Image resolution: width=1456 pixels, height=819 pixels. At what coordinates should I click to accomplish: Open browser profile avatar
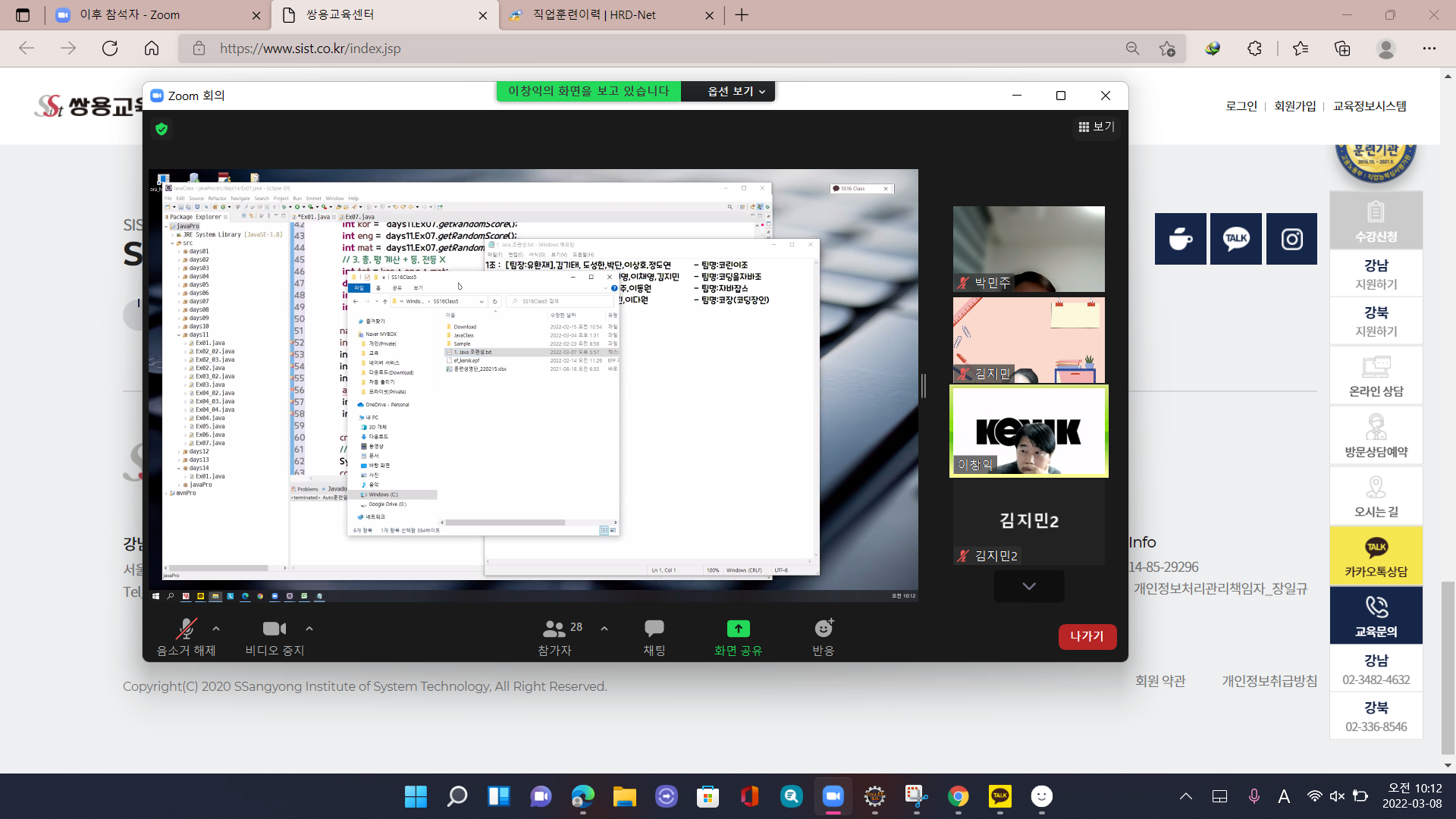pyautogui.click(x=1386, y=49)
